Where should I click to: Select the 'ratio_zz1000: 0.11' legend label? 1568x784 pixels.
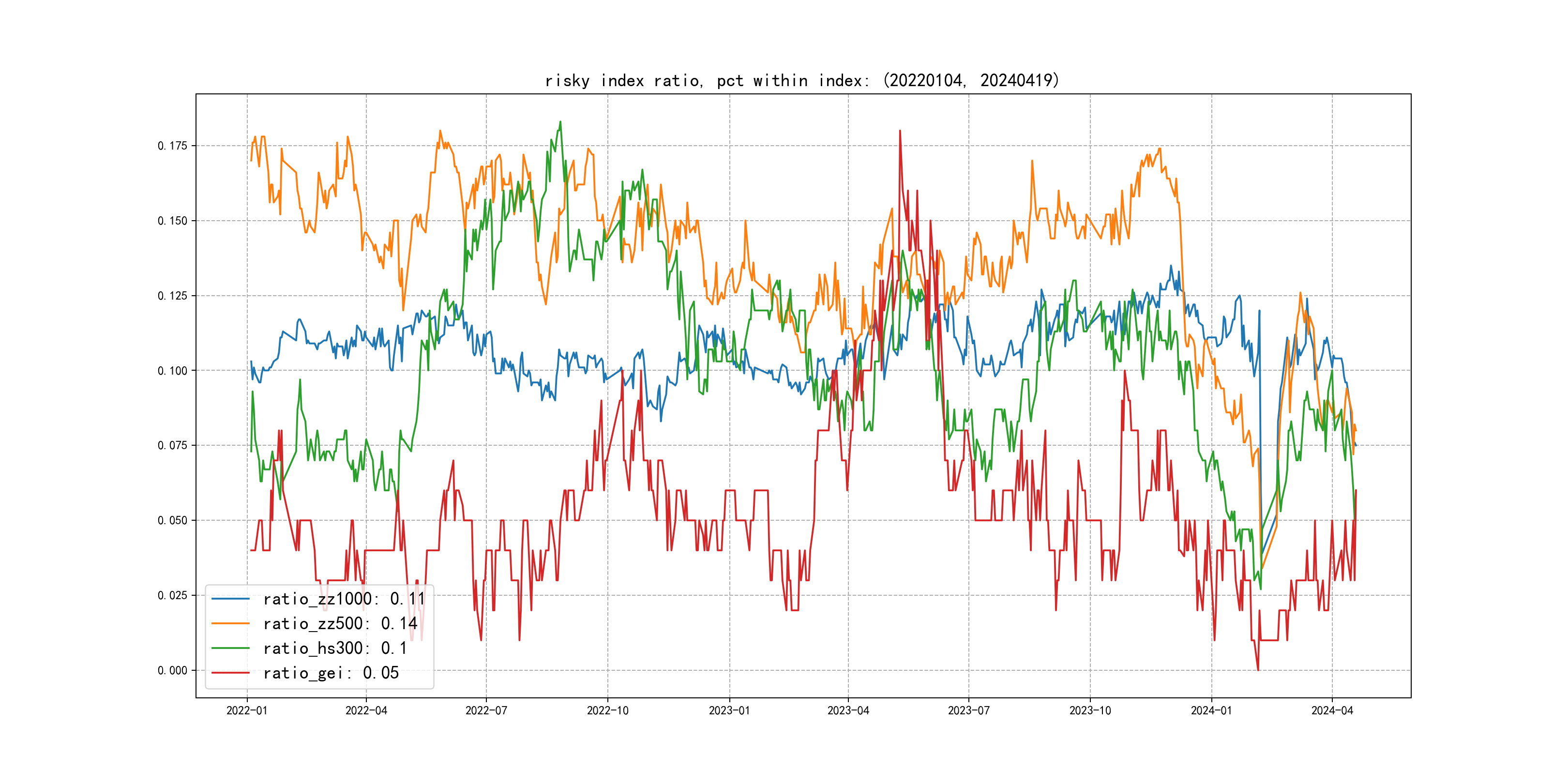click(x=344, y=599)
